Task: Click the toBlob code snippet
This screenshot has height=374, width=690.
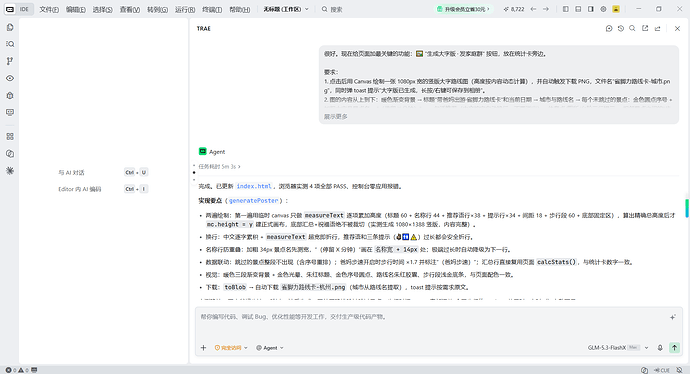Action: (235, 287)
